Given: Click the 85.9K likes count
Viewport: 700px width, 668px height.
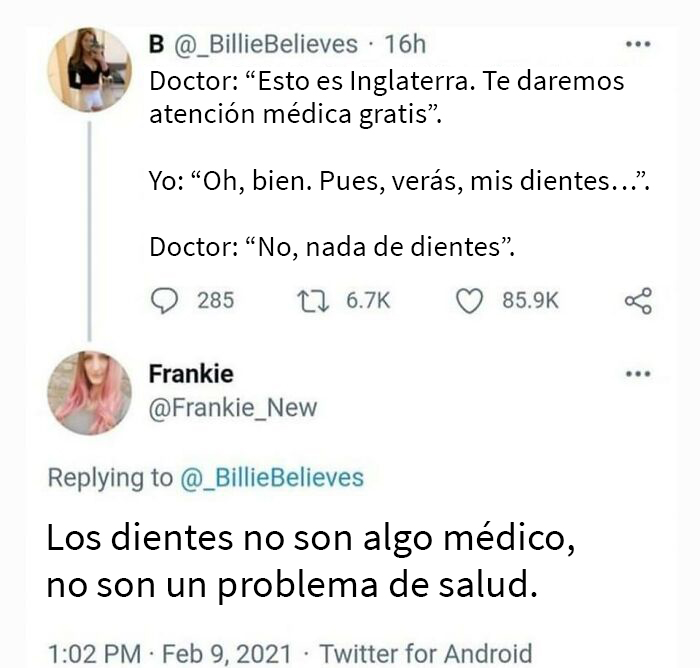Looking at the screenshot, I should tap(530, 300).
